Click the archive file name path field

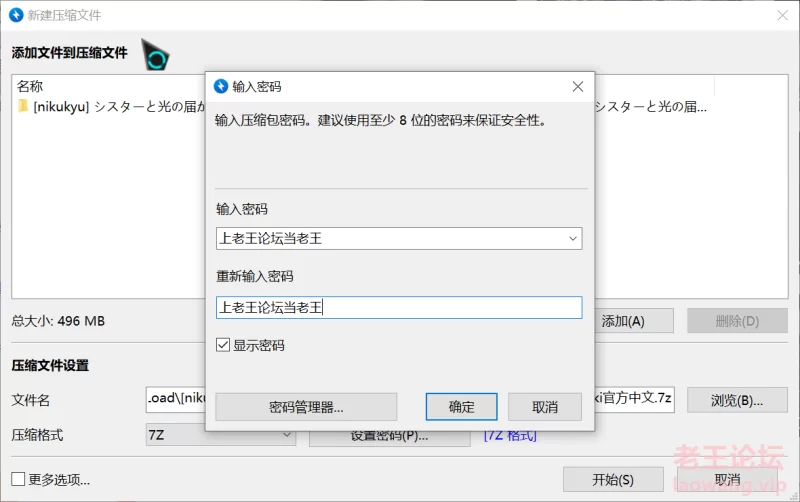176,399
